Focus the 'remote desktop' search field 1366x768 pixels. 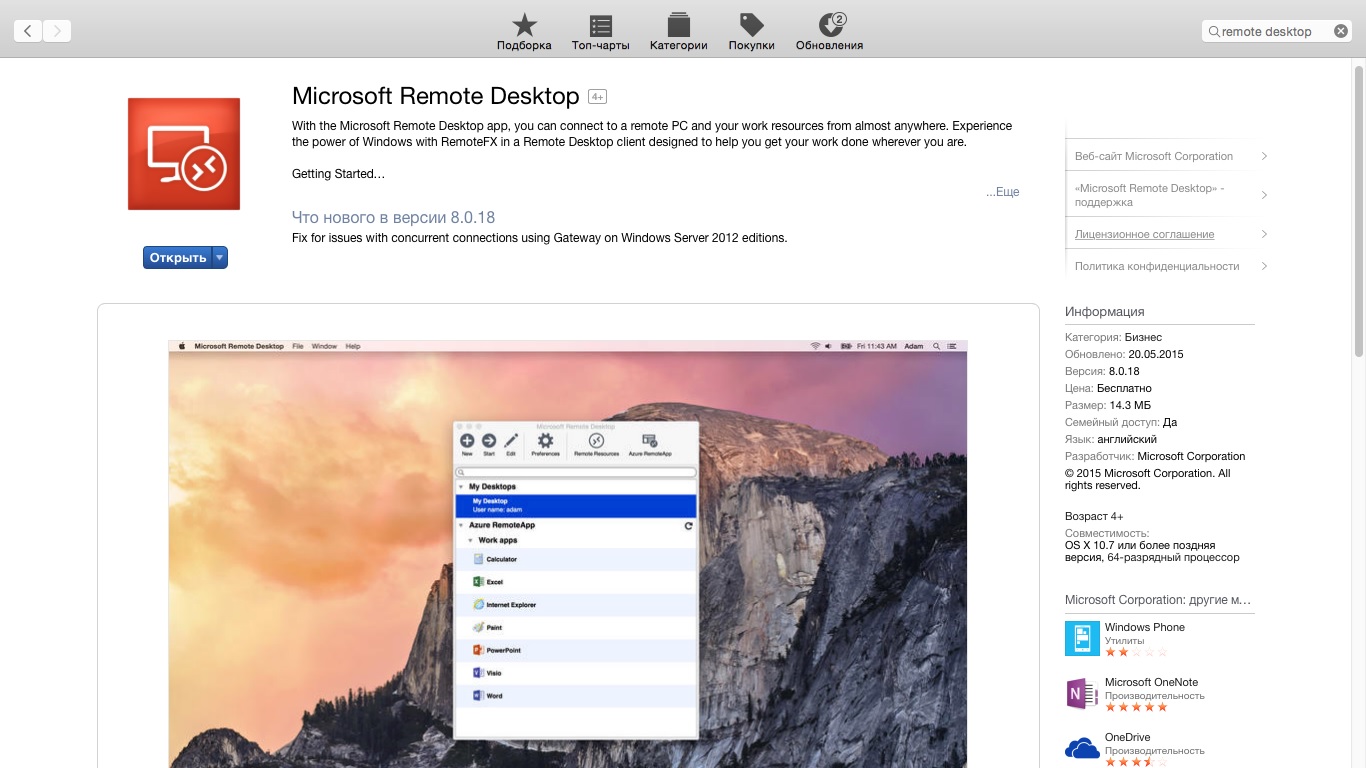1276,31
